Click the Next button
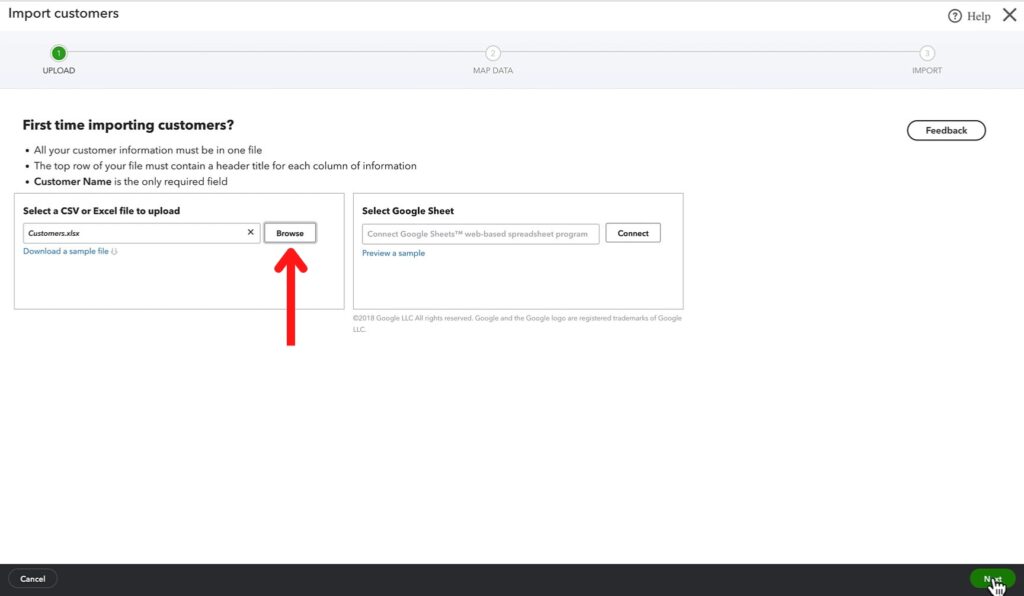 coord(991,578)
